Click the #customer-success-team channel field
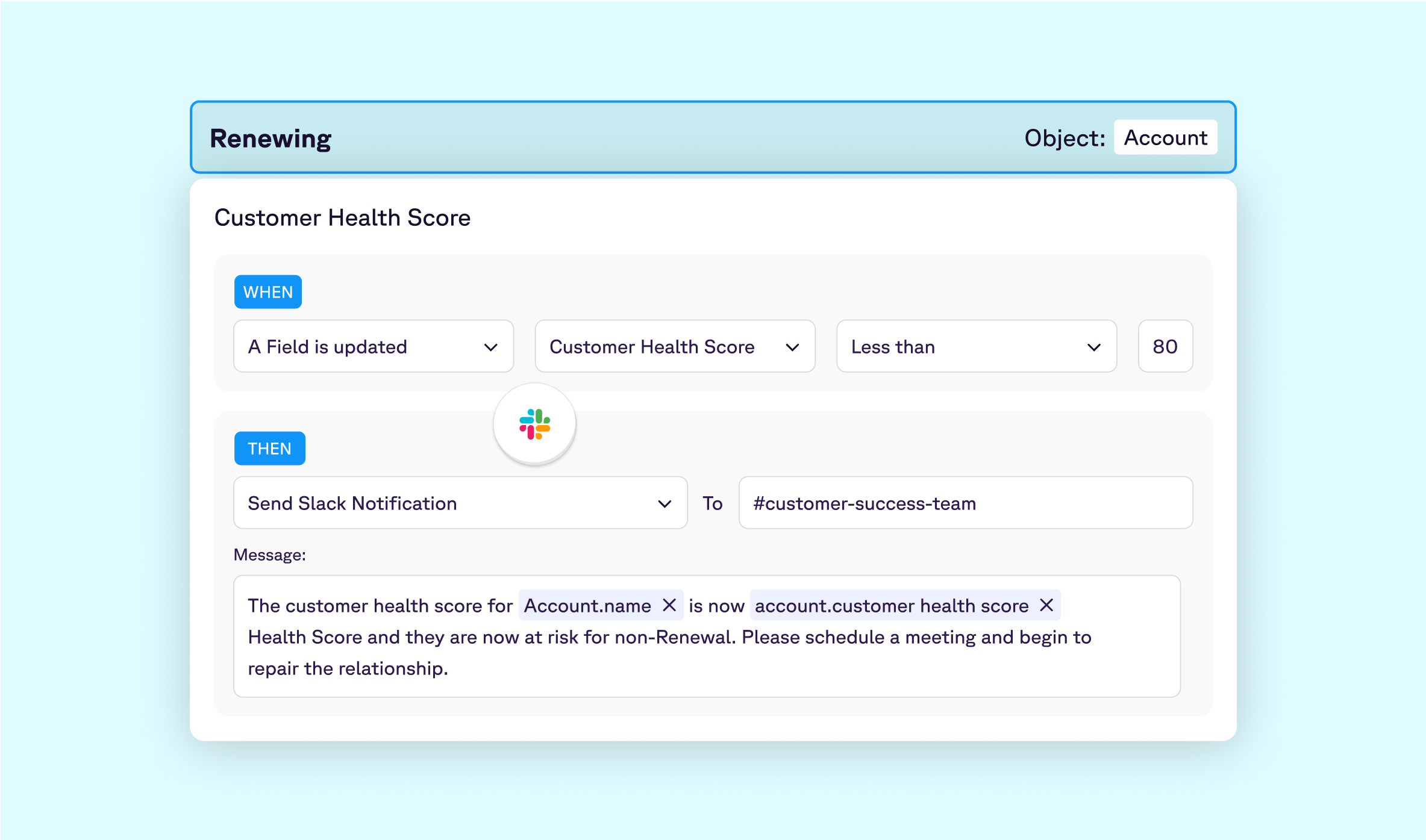The height and width of the screenshot is (840, 1426). tap(965, 503)
